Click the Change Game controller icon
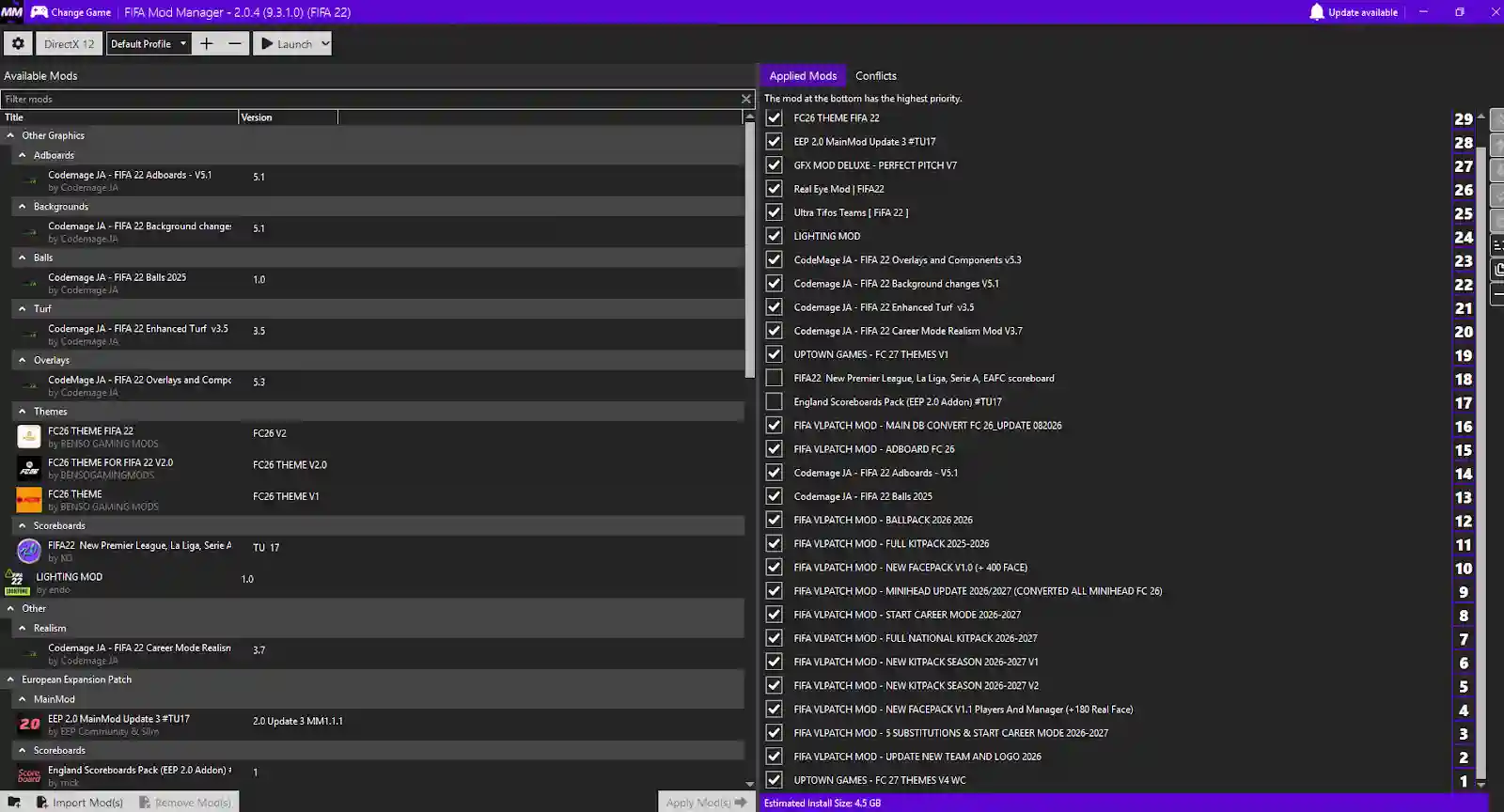The width and height of the screenshot is (1504, 812). click(39, 12)
